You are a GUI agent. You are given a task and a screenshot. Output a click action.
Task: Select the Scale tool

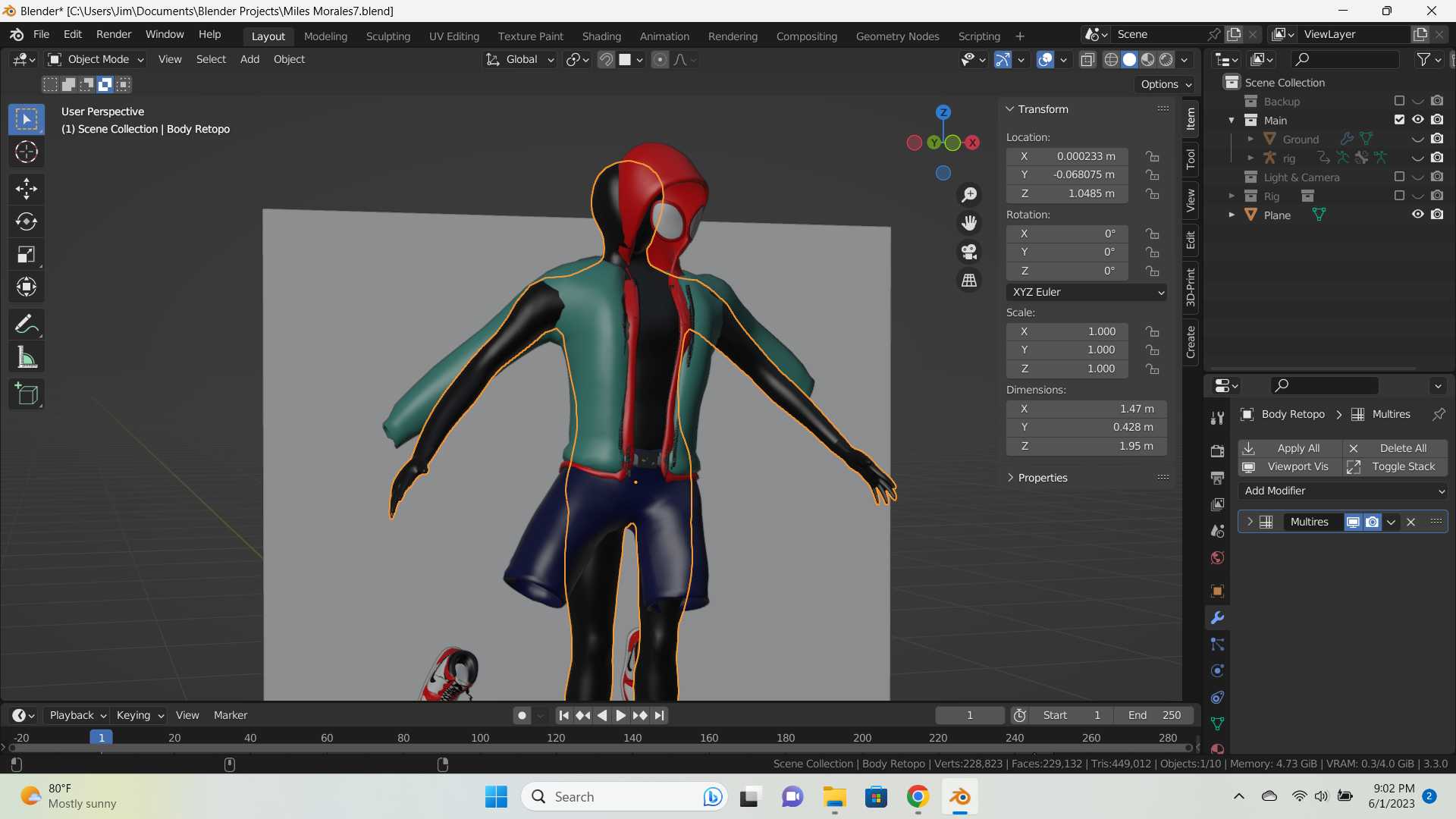pyautogui.click(x=27, y=255)
